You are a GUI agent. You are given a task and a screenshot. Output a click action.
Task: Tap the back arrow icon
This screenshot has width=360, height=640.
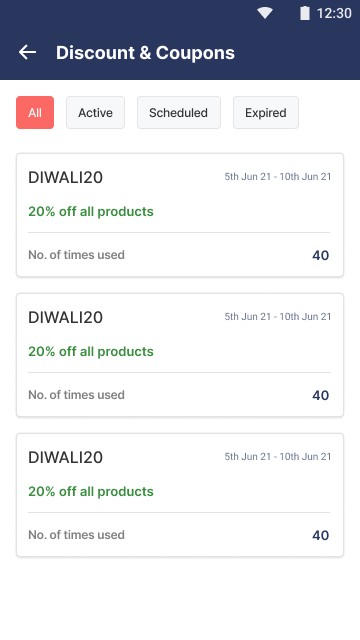point(27,52)
